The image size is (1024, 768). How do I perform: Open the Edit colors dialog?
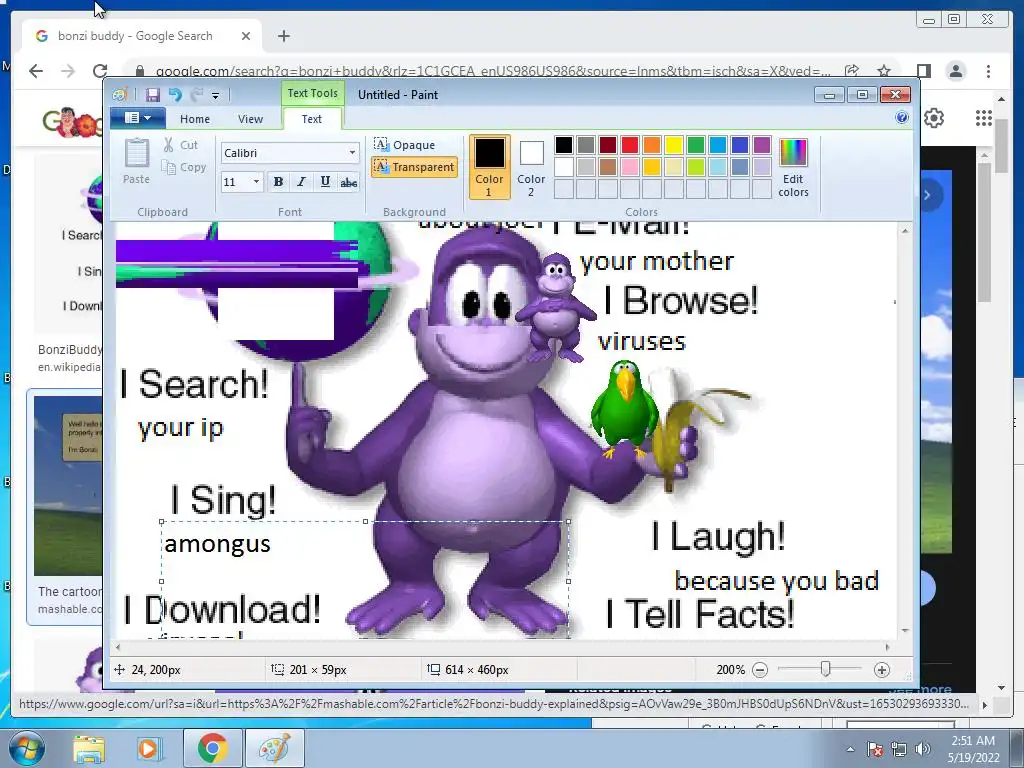pos(793,167)
